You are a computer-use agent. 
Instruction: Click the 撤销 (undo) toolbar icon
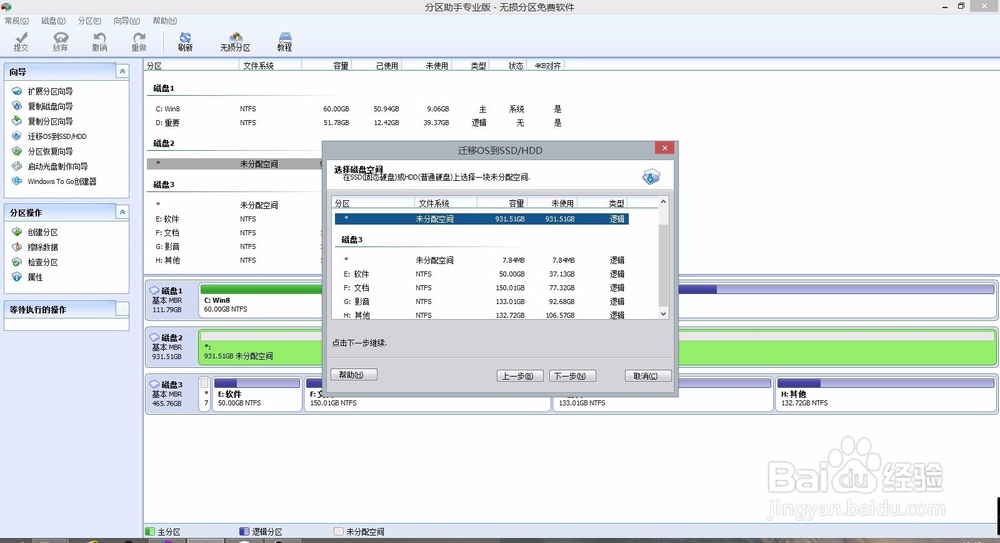click(99, 38)
